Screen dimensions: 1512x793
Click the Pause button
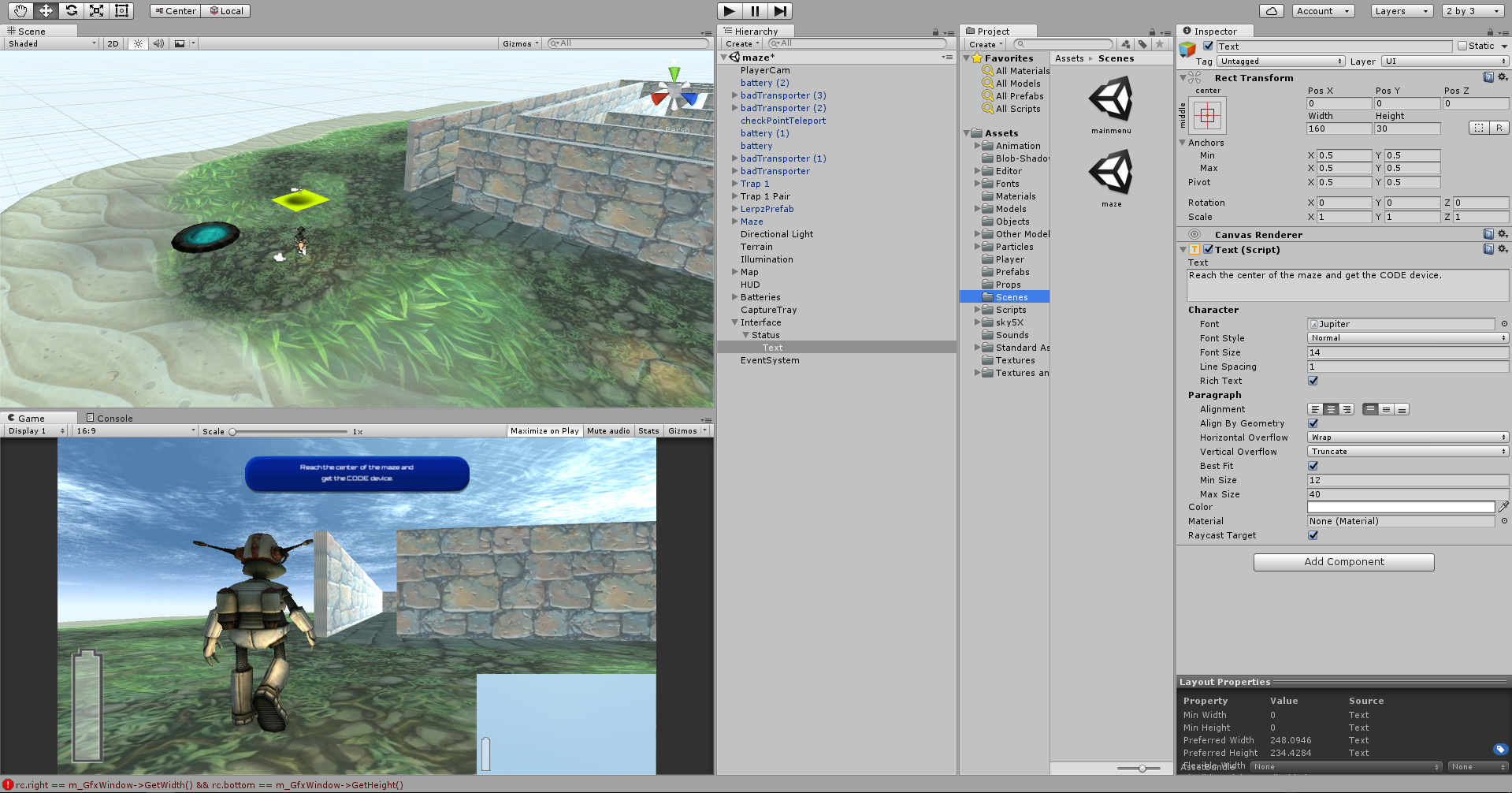[x=755, y=11]
